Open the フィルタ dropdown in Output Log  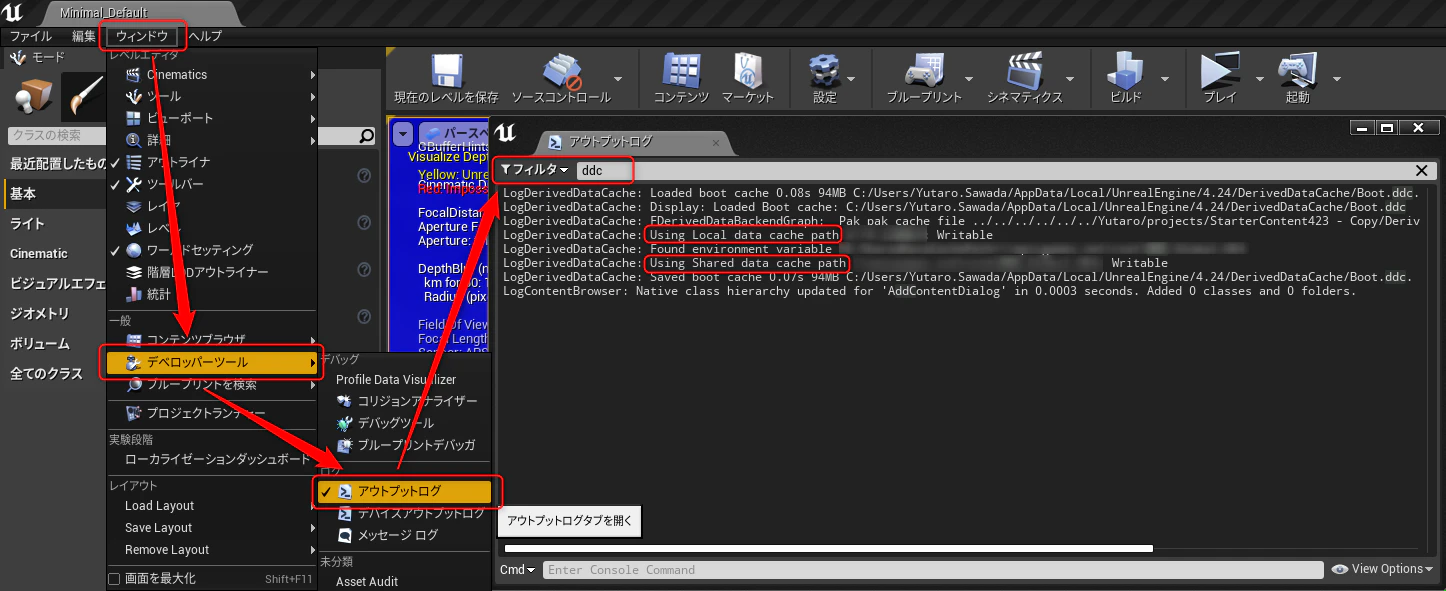click(534, 170)
